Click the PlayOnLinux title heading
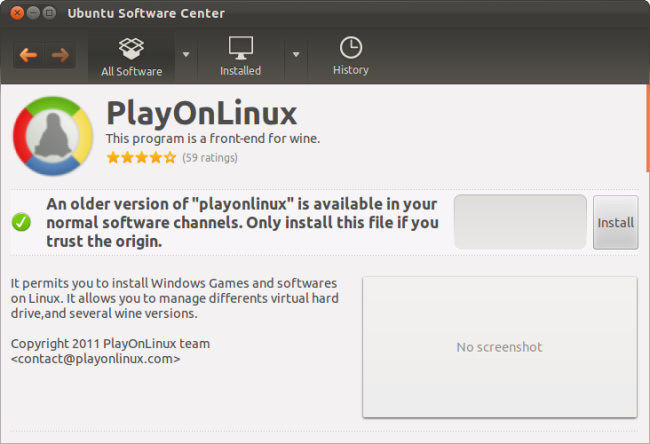This screenshot has width=650, height=444. [201, 112]
